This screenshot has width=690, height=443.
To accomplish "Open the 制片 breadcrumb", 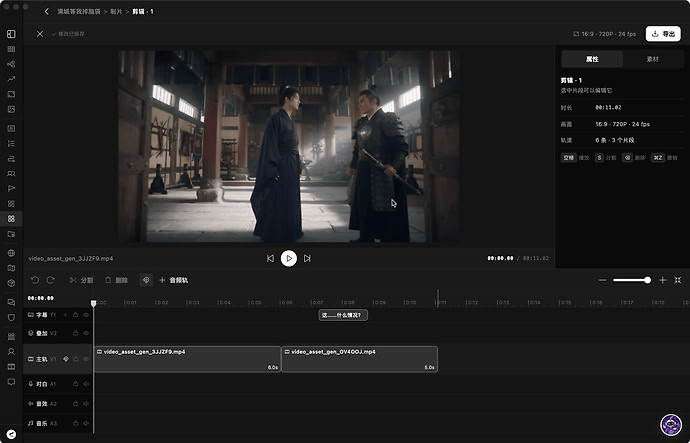I will tap(116, 11).
